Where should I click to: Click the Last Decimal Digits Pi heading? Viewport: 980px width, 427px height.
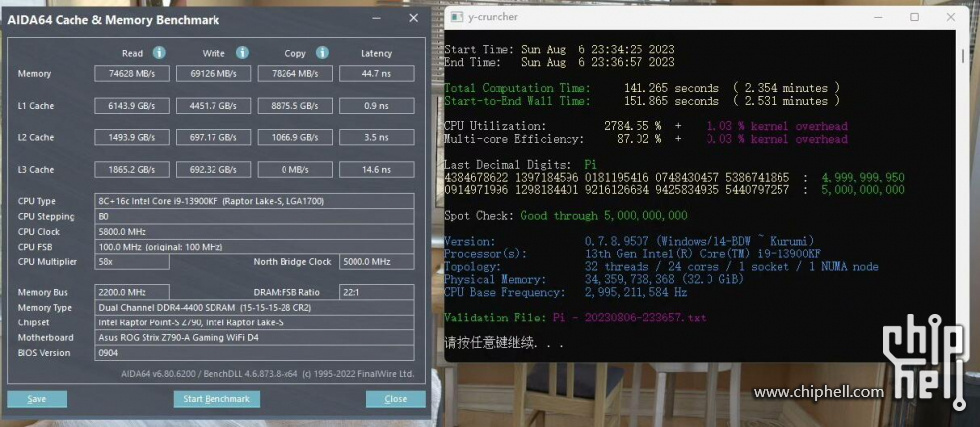pyautogui.click(x=520, y=164)
